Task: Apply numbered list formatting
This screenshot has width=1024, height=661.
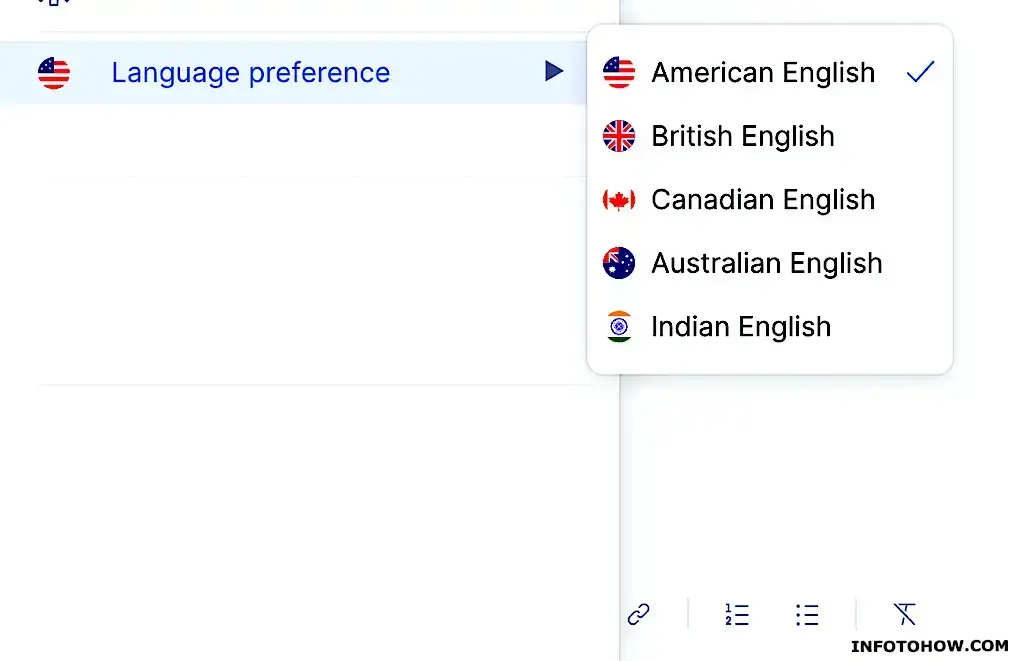Action: 737,615
